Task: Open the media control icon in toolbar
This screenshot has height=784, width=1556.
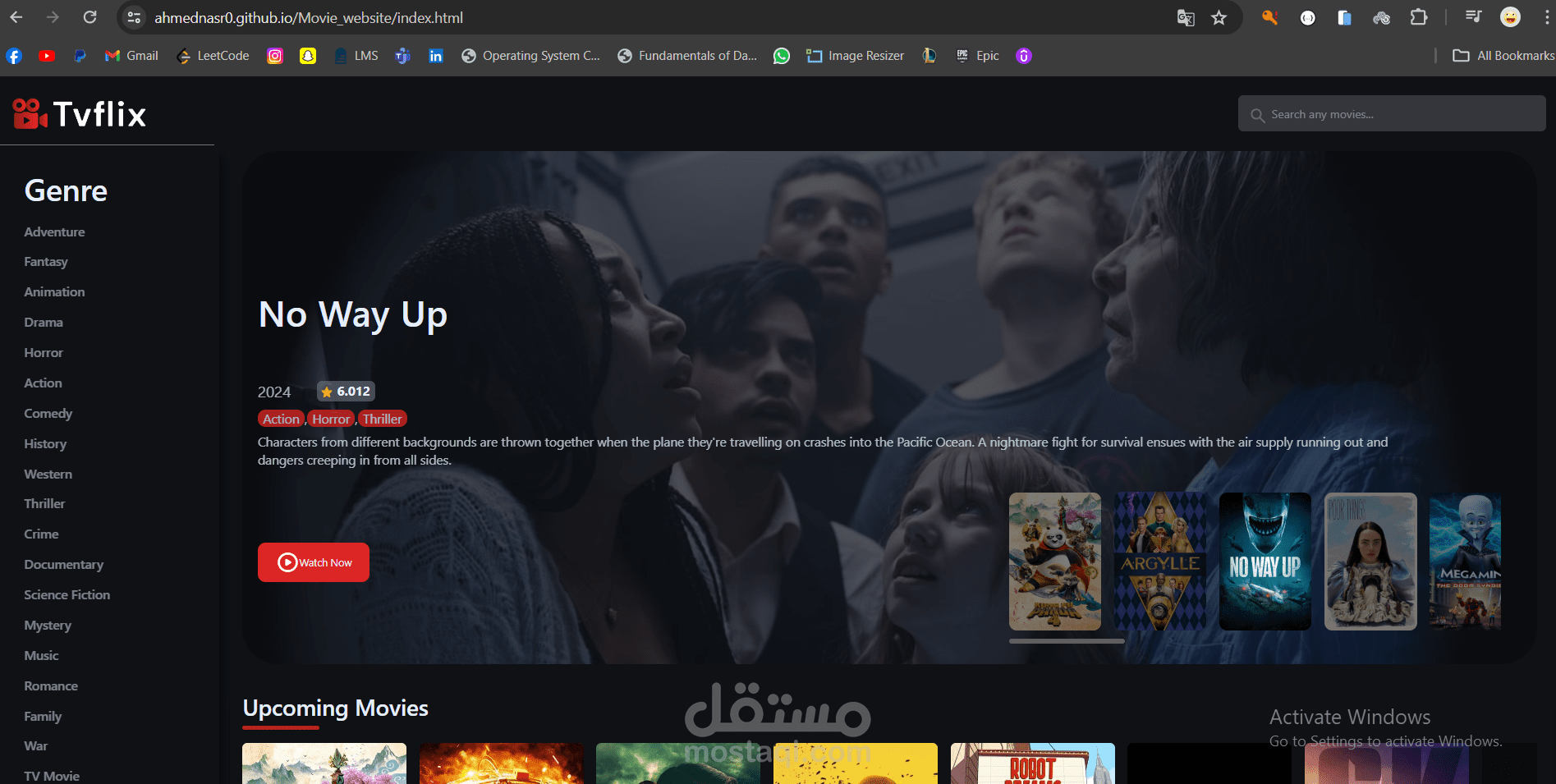Action: coord(1473,17)
